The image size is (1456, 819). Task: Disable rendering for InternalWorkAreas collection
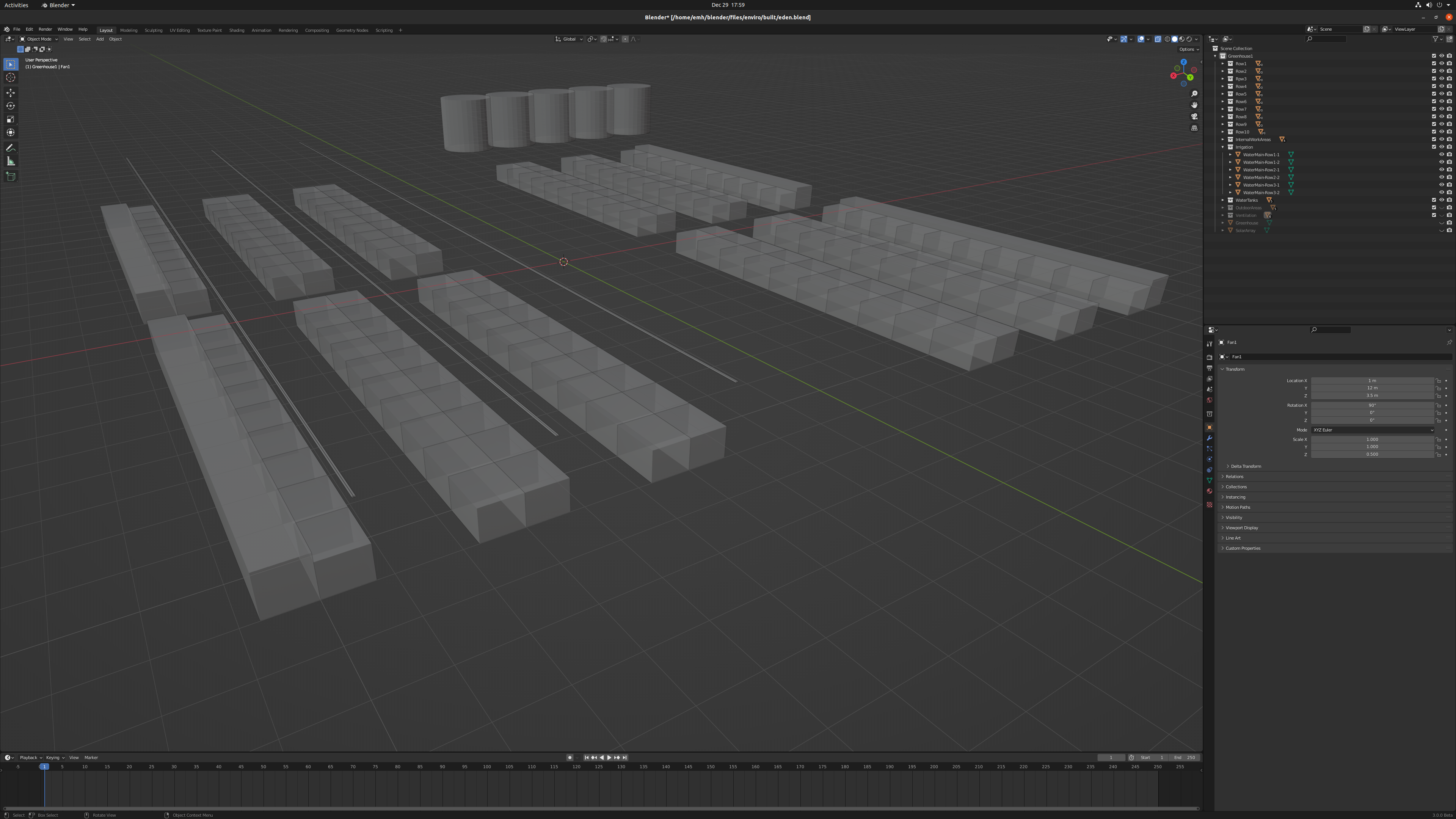1449,140
